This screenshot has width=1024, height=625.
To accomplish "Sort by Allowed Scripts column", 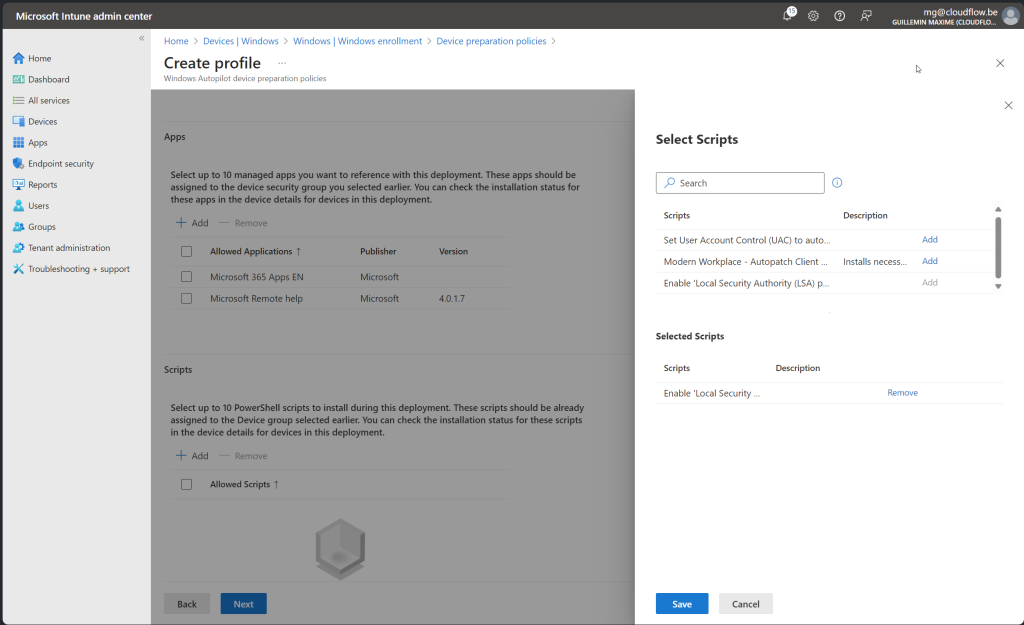I will 244,485.
